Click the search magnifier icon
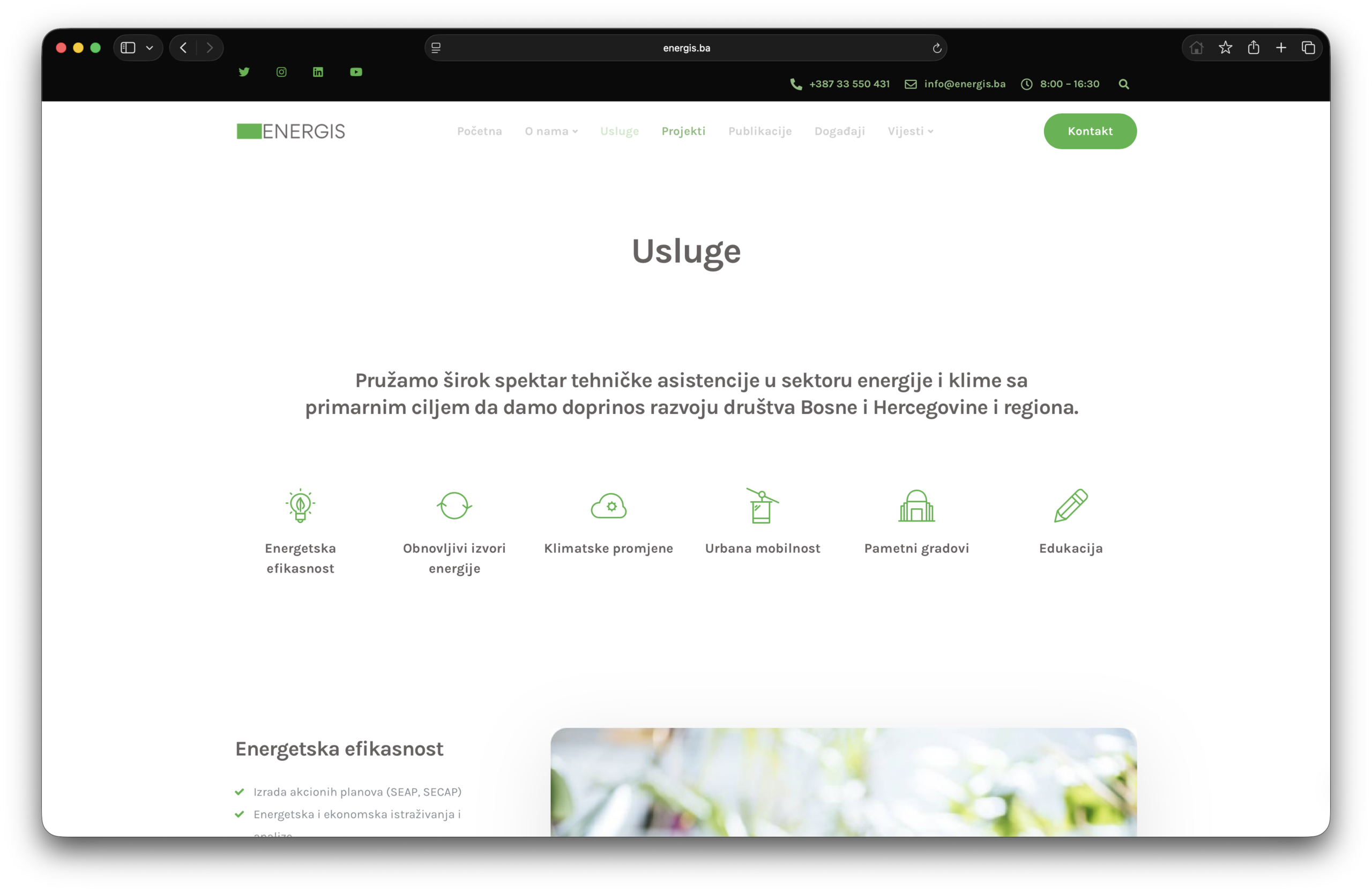Image resolution: width=1372 pixels, height=892 pixels. [x=1123, y=84]
